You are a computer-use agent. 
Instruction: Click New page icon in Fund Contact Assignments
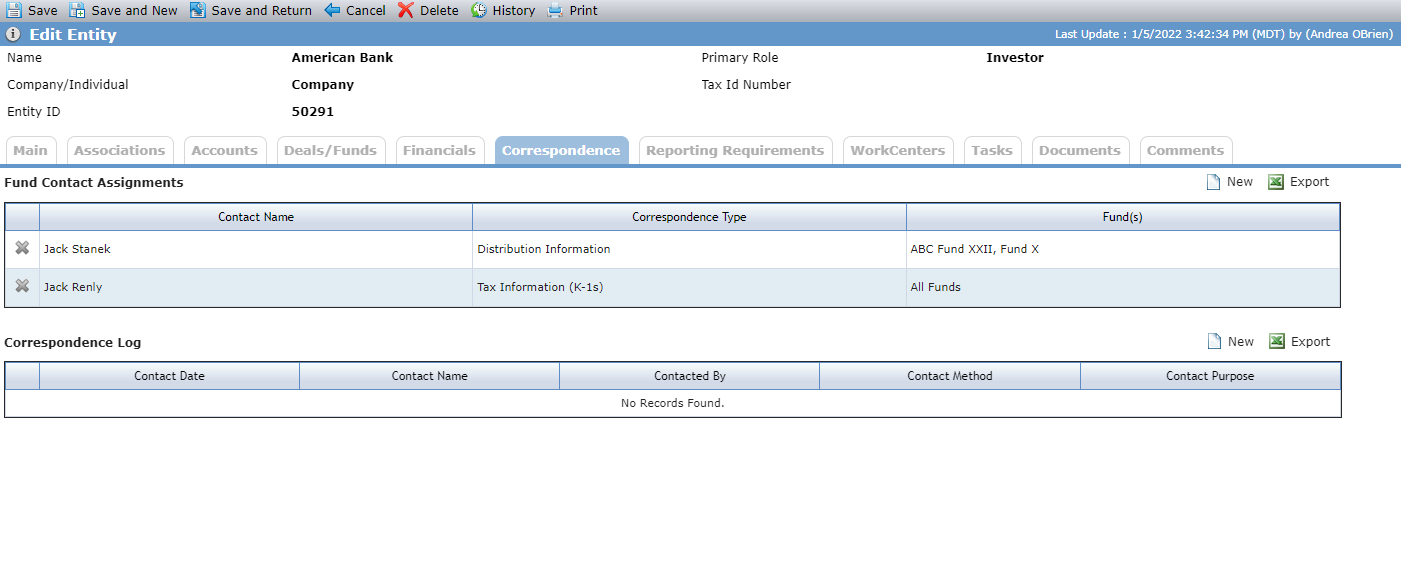point(1214,182)
